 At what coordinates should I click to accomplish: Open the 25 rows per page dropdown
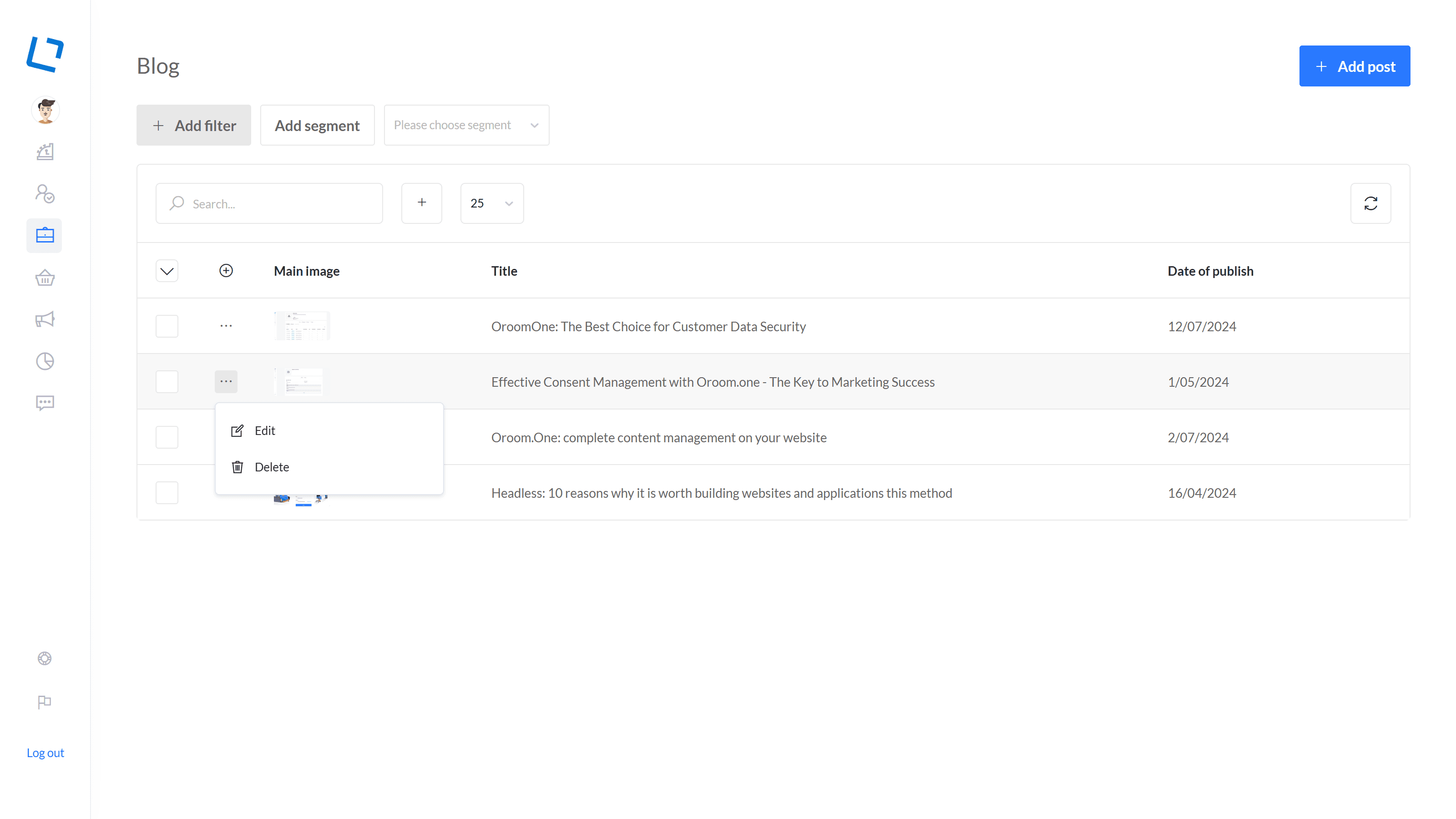(492, 203)
